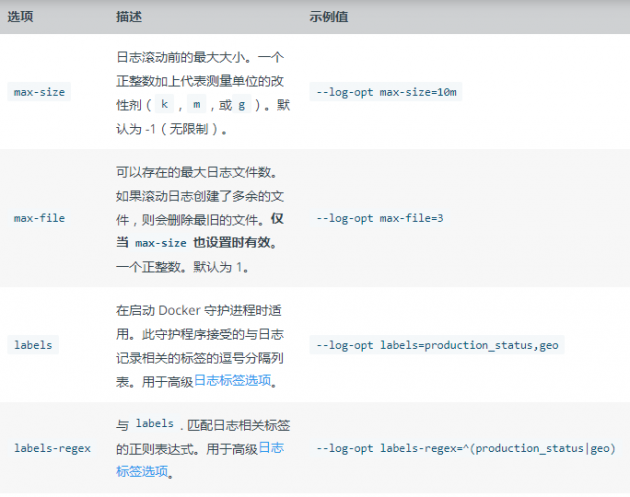Click description text 可以存在的最大日志文件数
The width and height of the screenshot is (630, 497).
pos(193,172)
